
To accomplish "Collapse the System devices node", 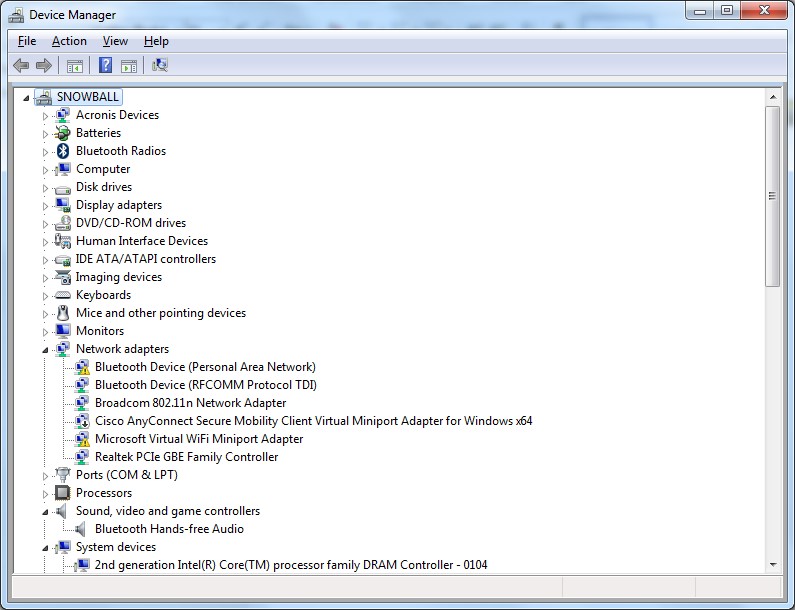I will tap(45, 548).
